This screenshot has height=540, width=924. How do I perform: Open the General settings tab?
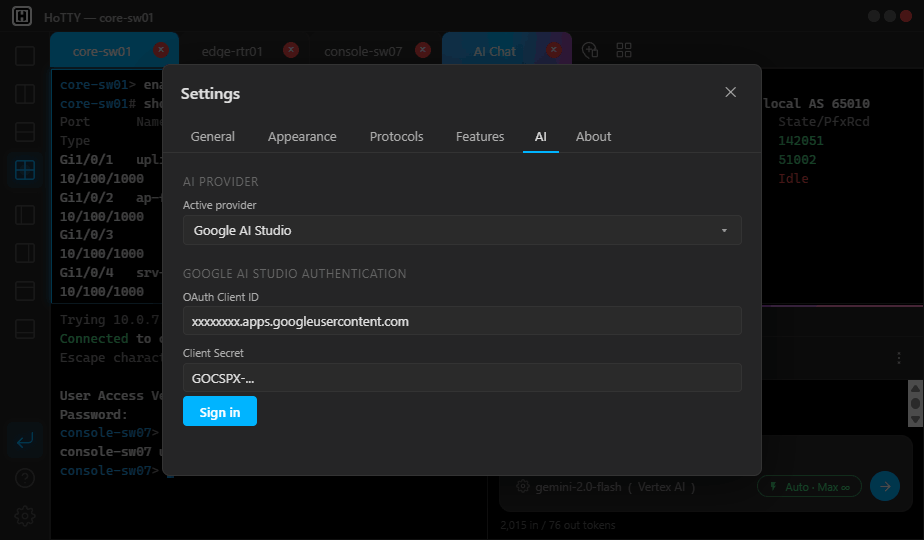tap(213, 137)
